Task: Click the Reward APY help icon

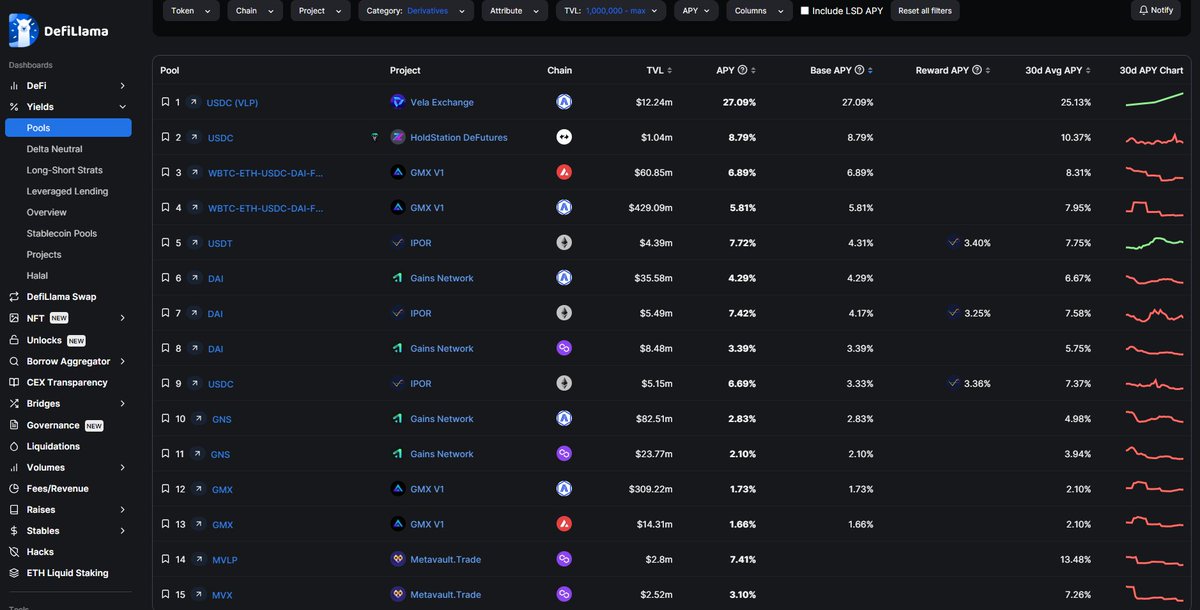Action: (977, 70)
